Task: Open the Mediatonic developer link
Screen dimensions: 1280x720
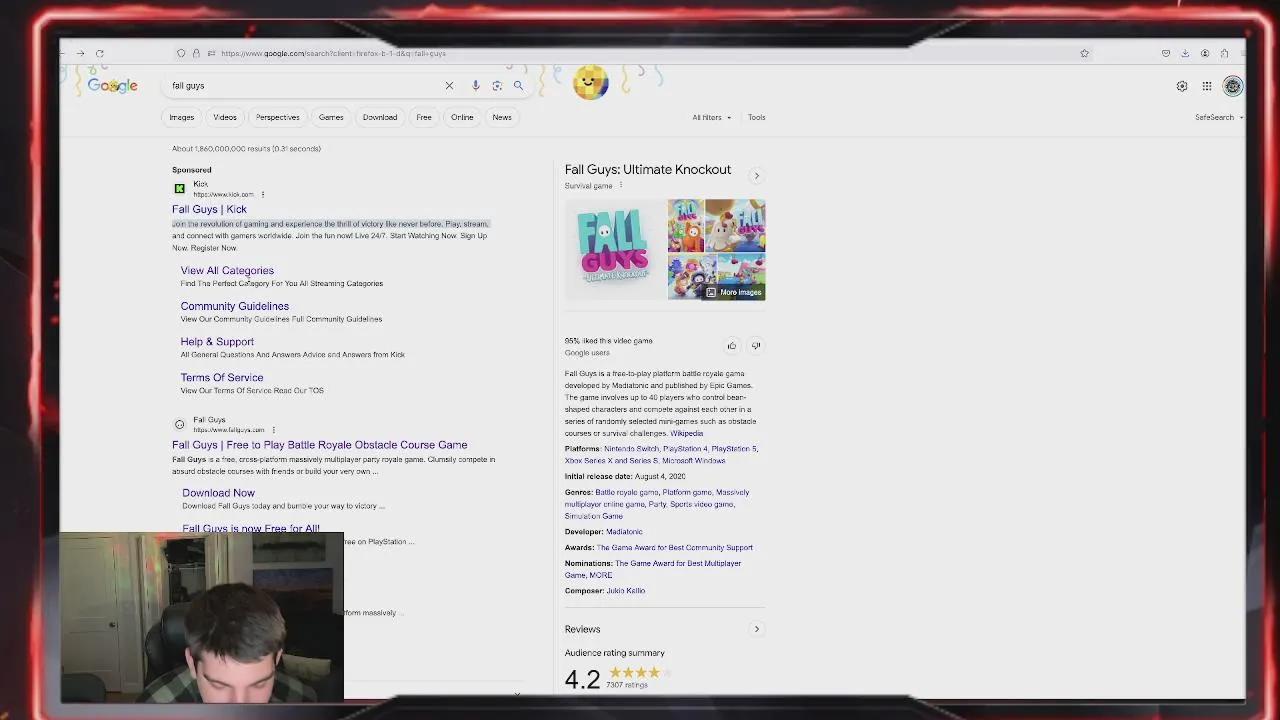Action: pos(624,532)
